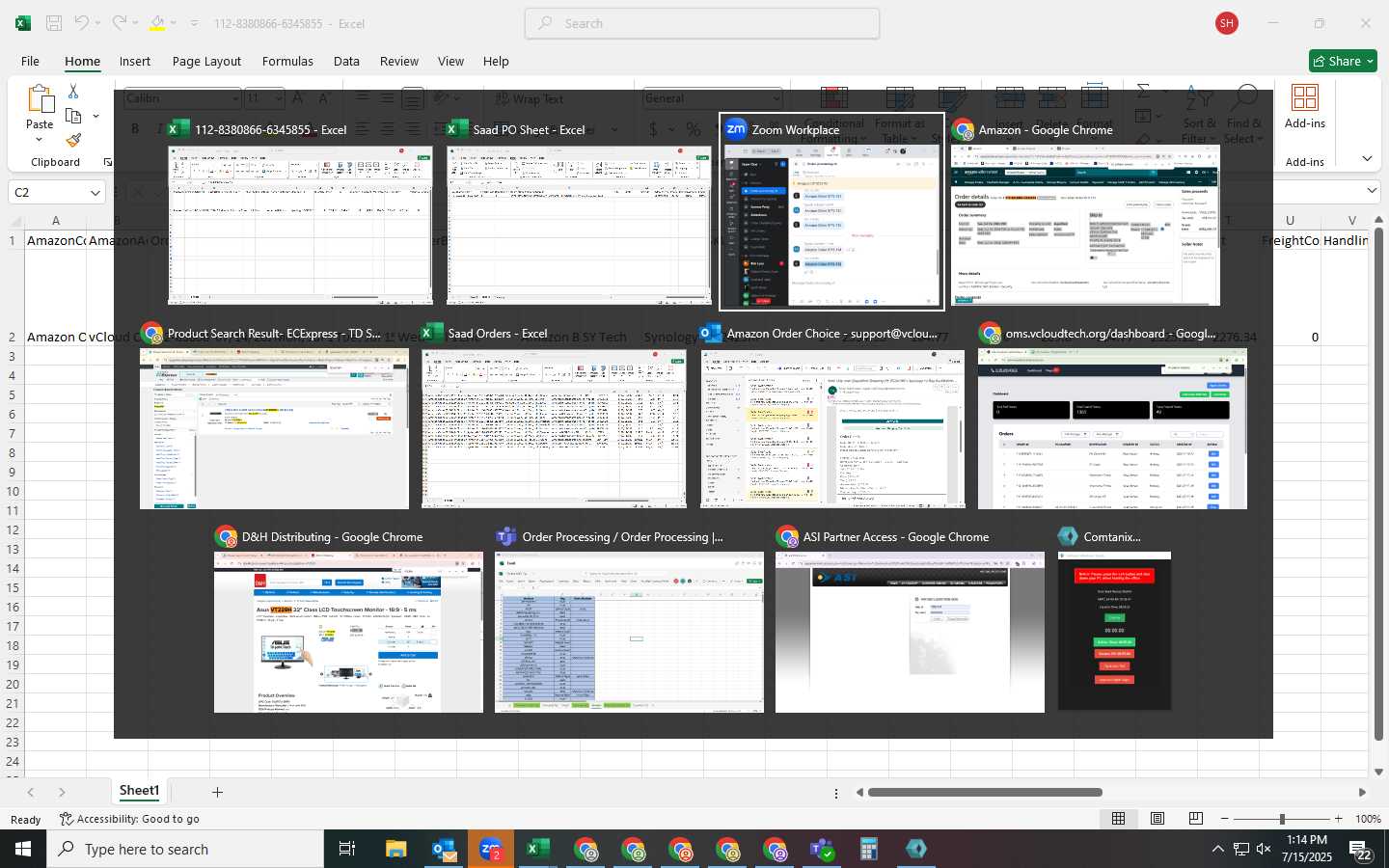Click the Format Painter brush icon
Viewport: 1389px width, 868px height.
tap(73, 141)
